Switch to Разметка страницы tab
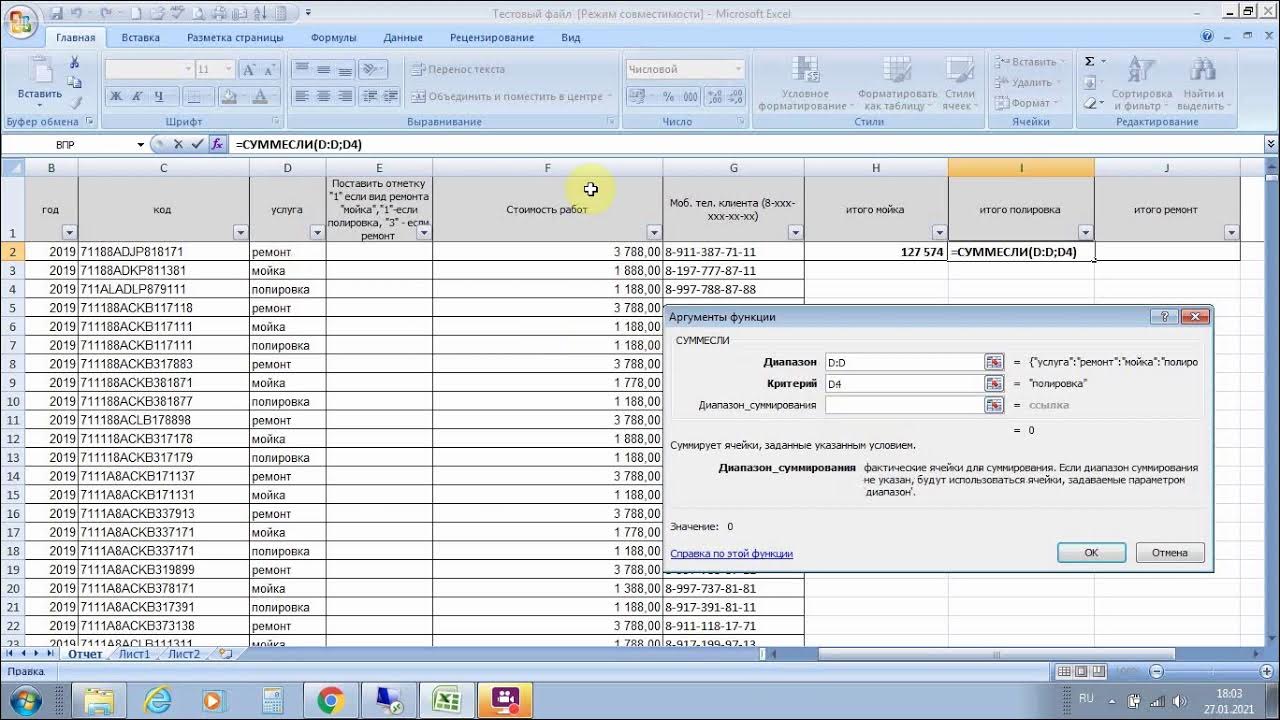Image resolution: width=1280 pixels, height=720 pixels. click(235, 38)
